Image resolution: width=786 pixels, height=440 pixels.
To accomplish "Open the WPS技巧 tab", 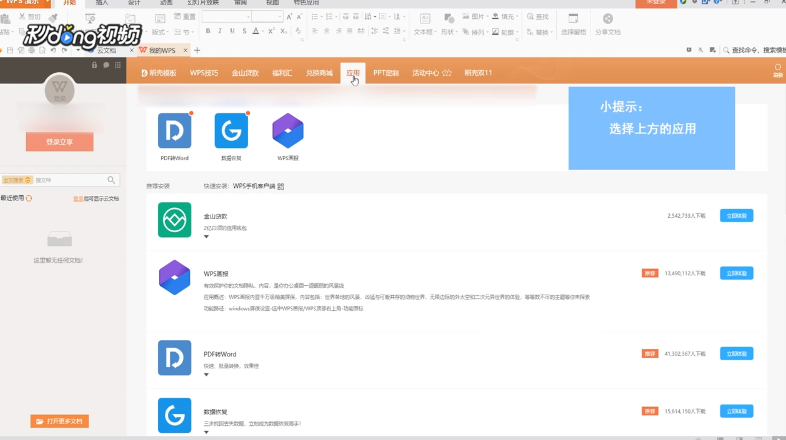I will (x=204, y=73).
